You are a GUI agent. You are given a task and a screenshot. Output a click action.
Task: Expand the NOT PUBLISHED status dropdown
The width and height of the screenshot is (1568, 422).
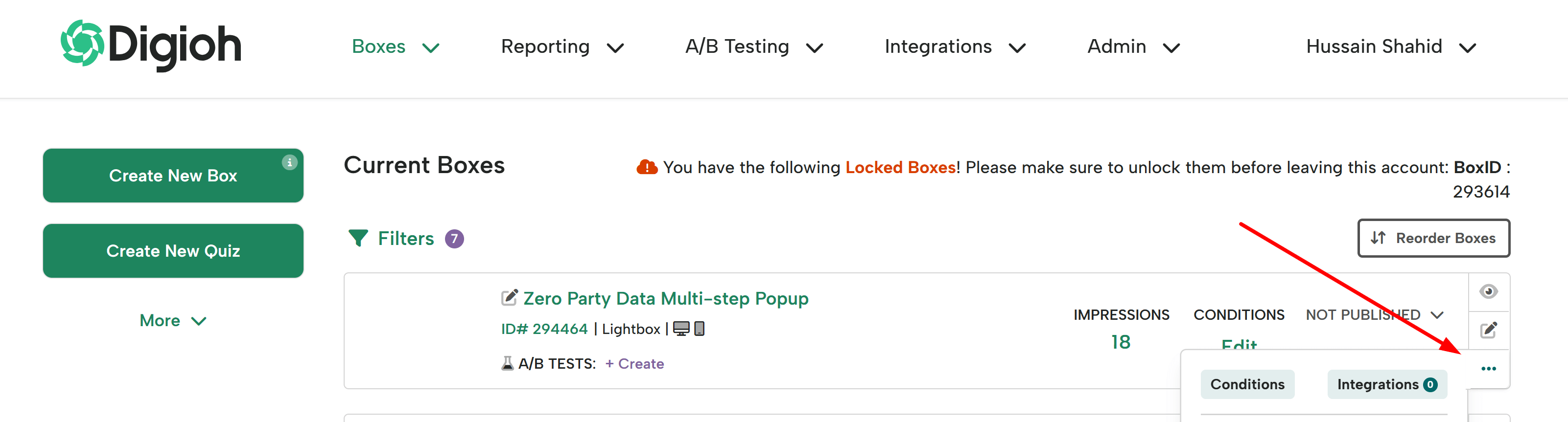pyautogui.click(x=1375, y=315)
